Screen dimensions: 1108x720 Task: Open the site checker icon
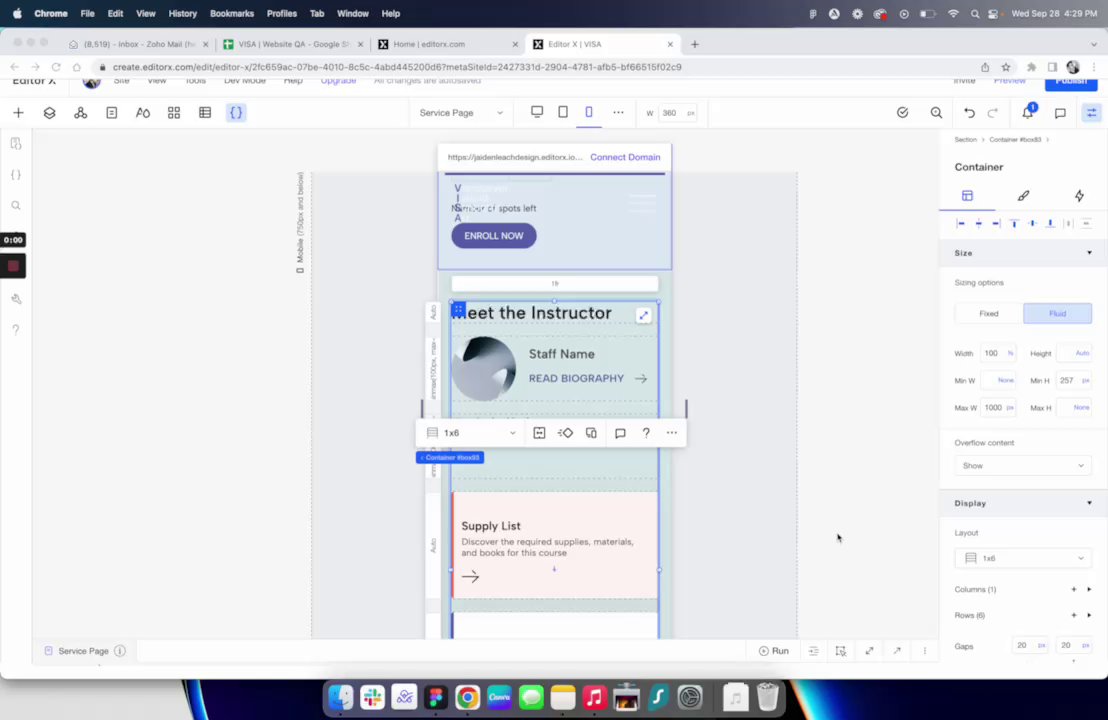[x=902, y=113]
